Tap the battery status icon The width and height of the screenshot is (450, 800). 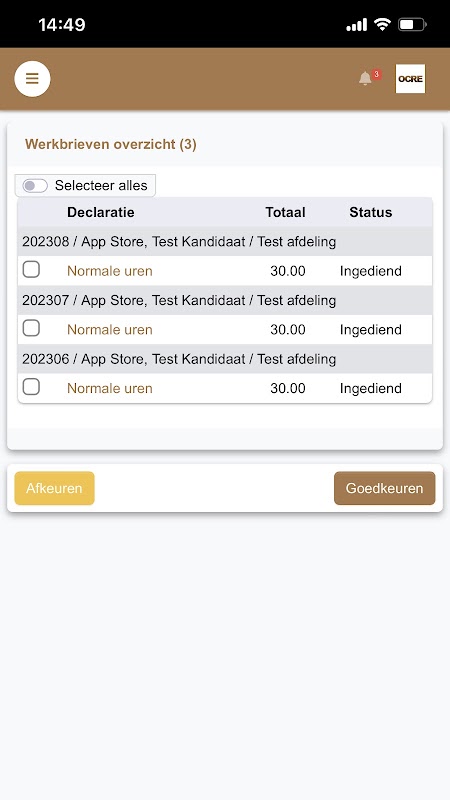(x=412, y=24)
